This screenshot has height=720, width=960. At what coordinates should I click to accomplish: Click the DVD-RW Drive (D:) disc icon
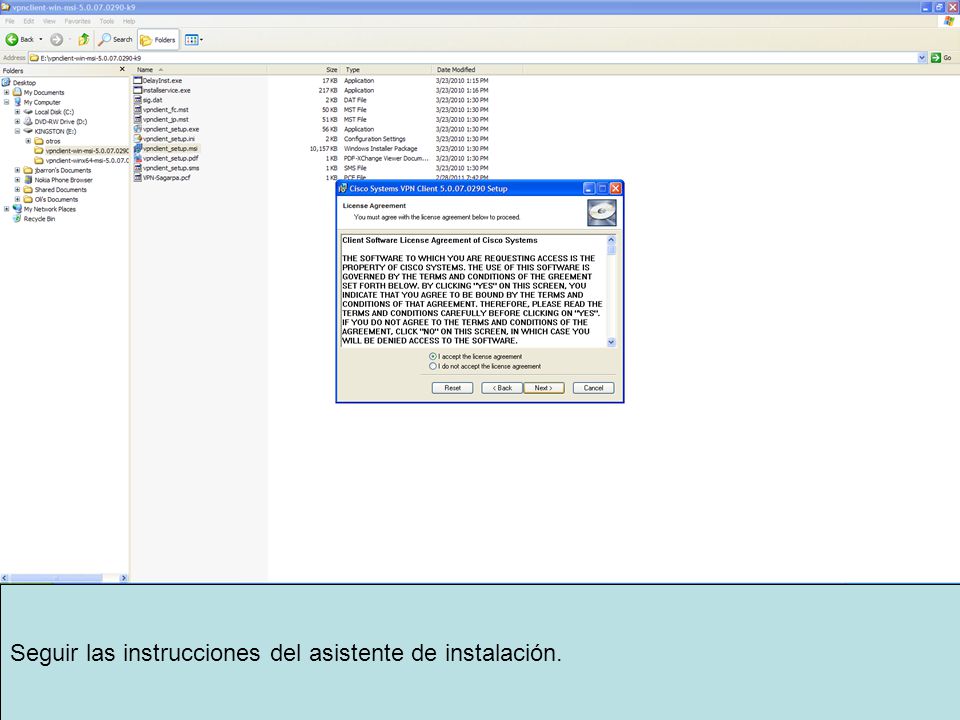click(28, 122)
